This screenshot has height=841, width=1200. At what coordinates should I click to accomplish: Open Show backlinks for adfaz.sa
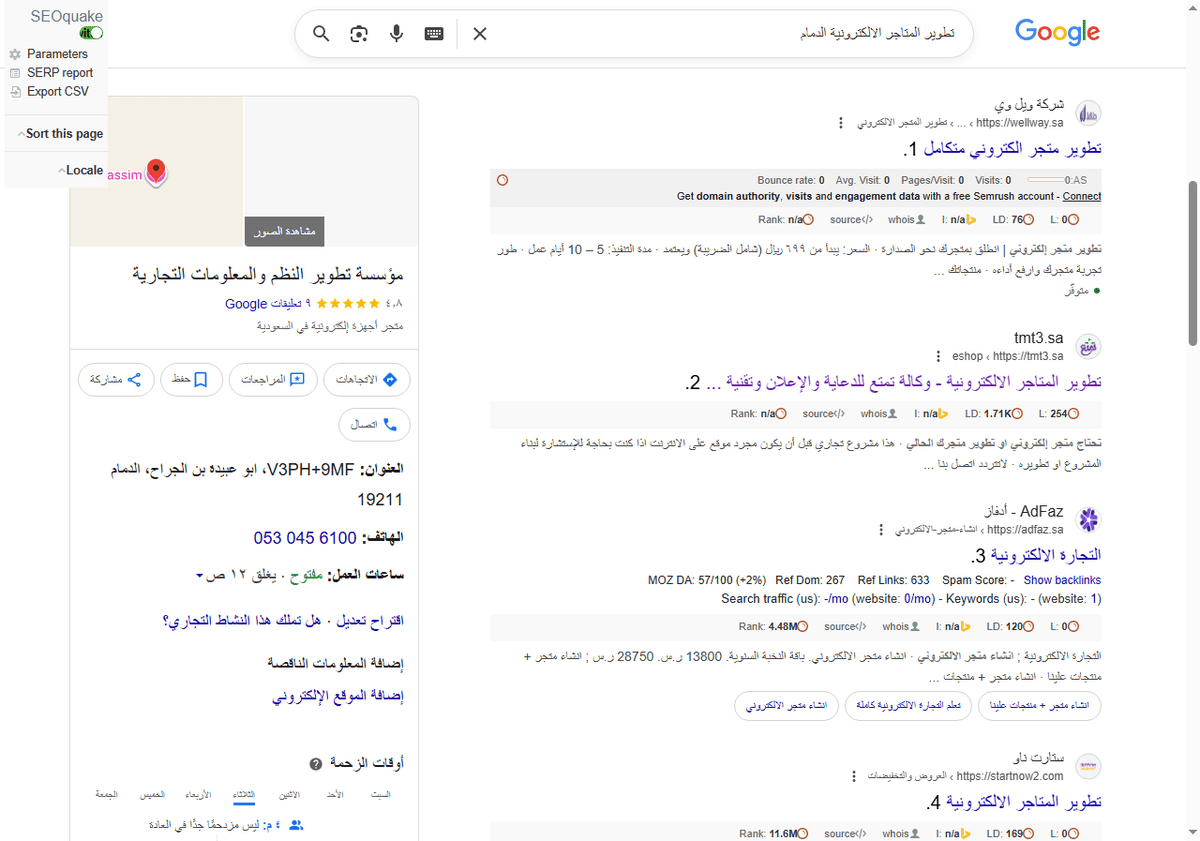pos(1062,579)
